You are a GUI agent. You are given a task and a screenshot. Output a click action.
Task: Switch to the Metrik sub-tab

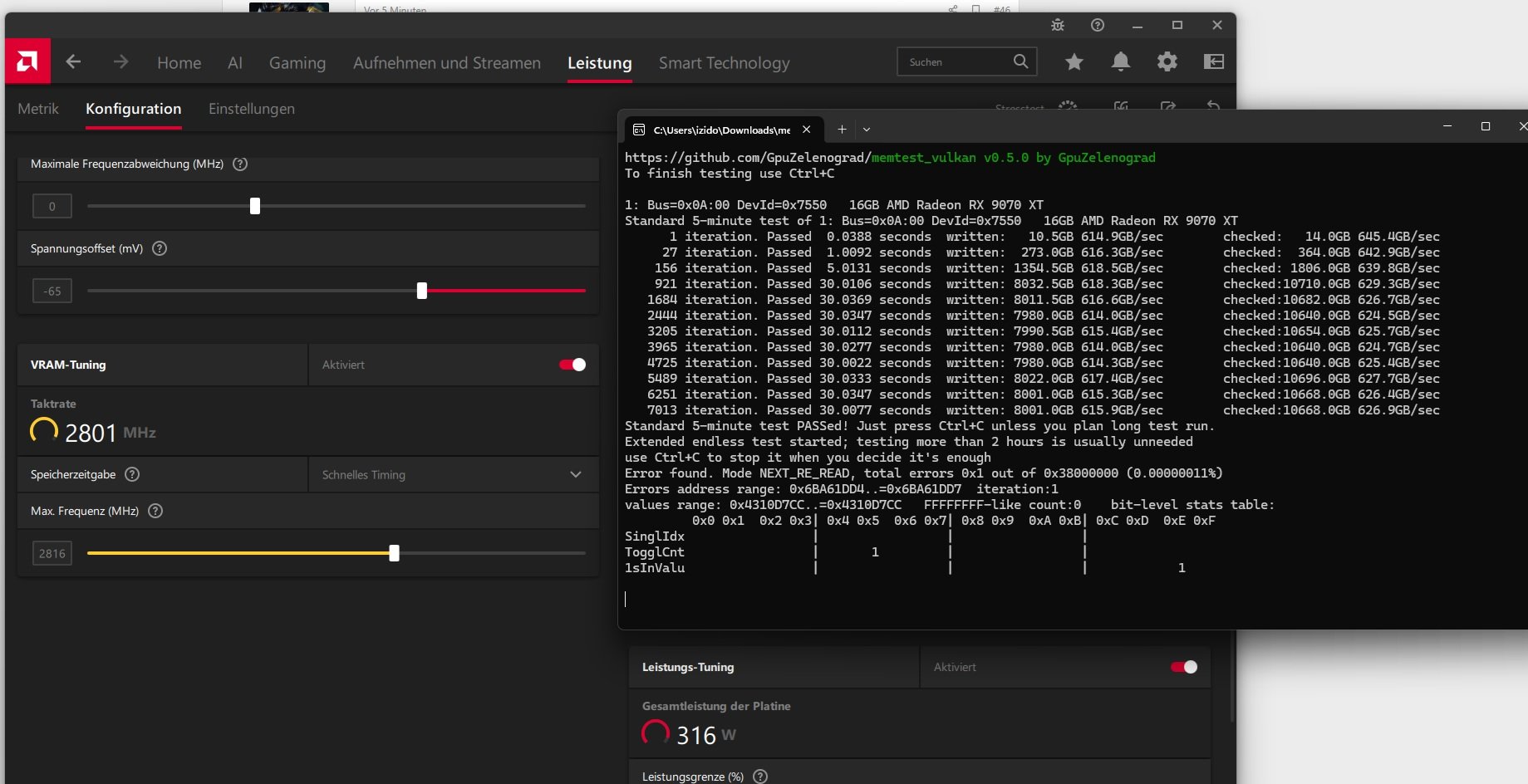(38, 109)
